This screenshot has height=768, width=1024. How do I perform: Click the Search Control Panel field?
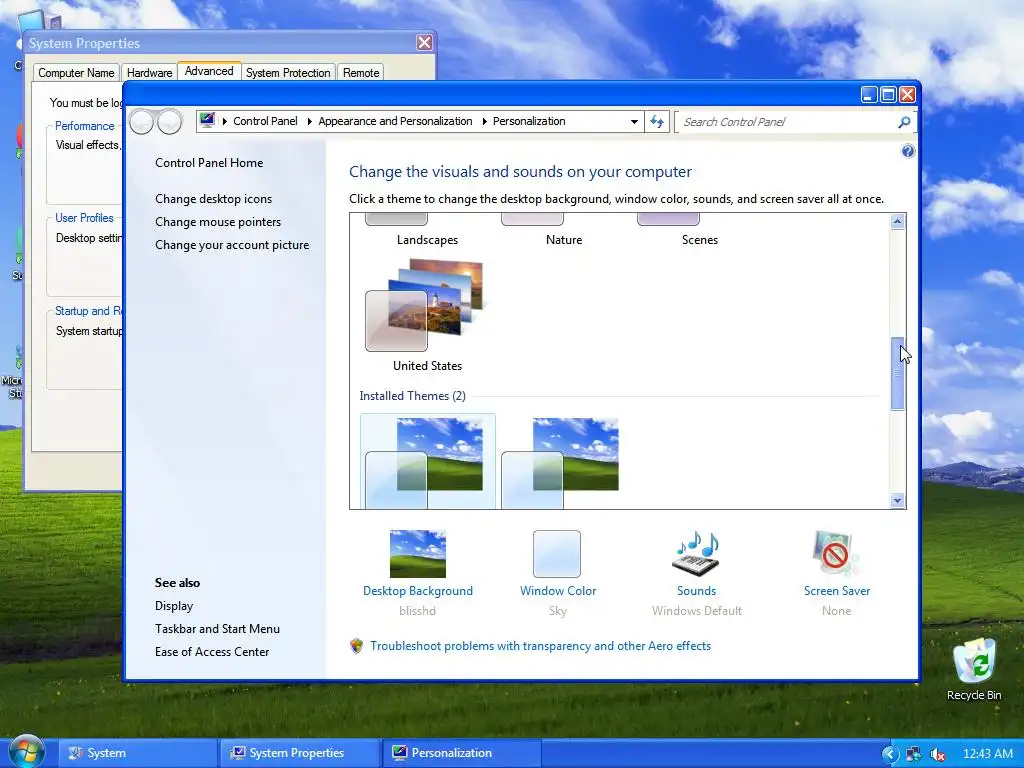click(787, 122)
